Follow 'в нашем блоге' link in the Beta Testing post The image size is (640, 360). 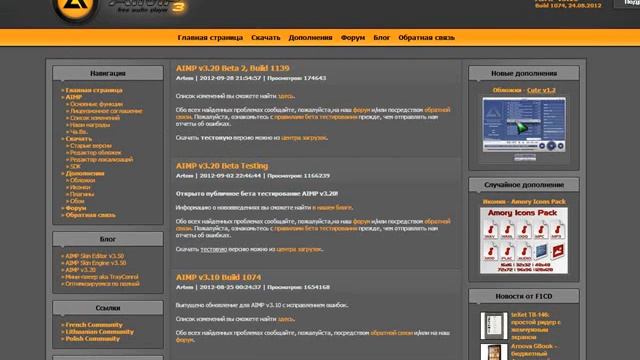332,208
